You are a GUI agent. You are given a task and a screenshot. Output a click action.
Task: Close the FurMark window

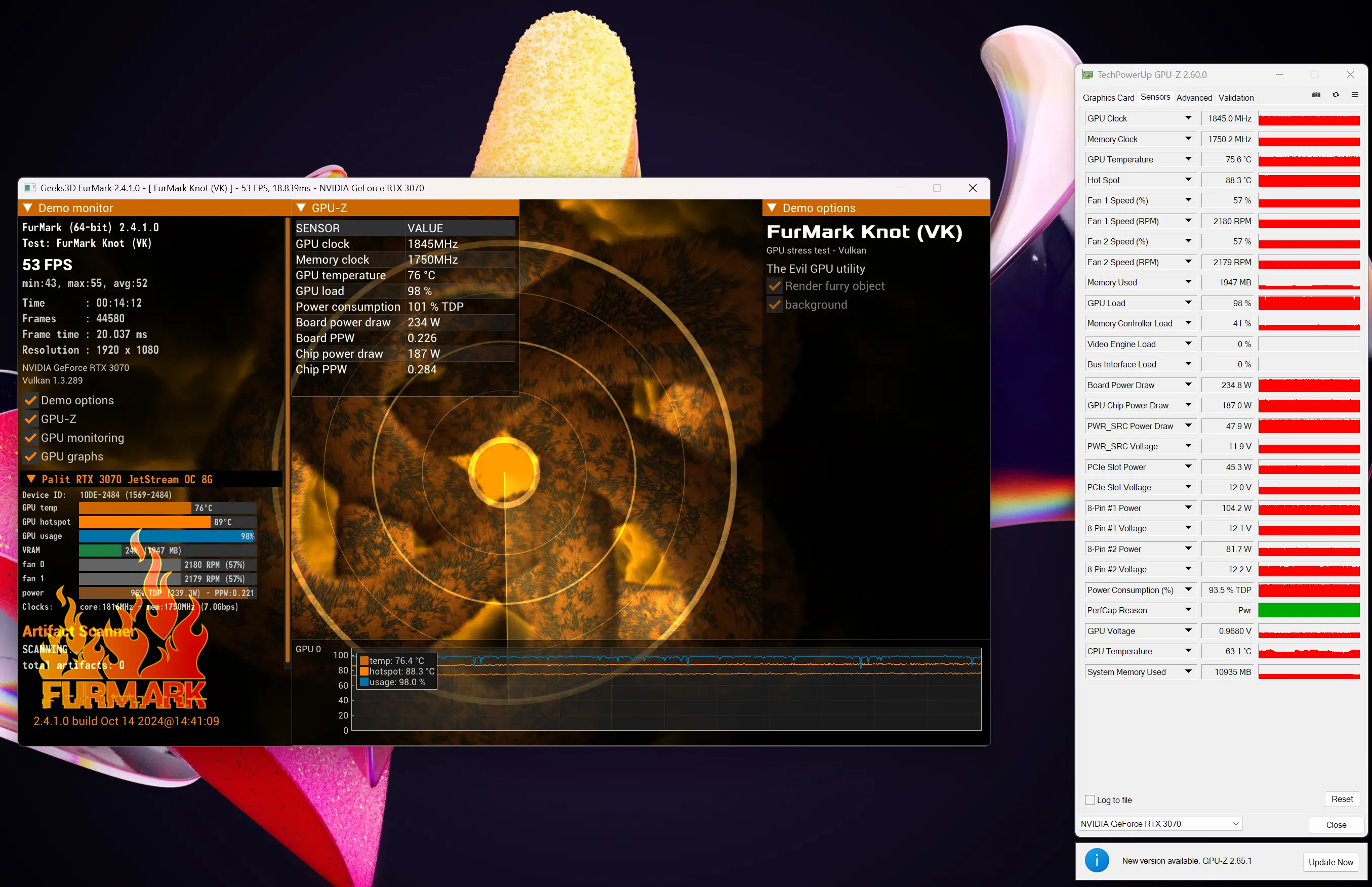tap(973, 188)
